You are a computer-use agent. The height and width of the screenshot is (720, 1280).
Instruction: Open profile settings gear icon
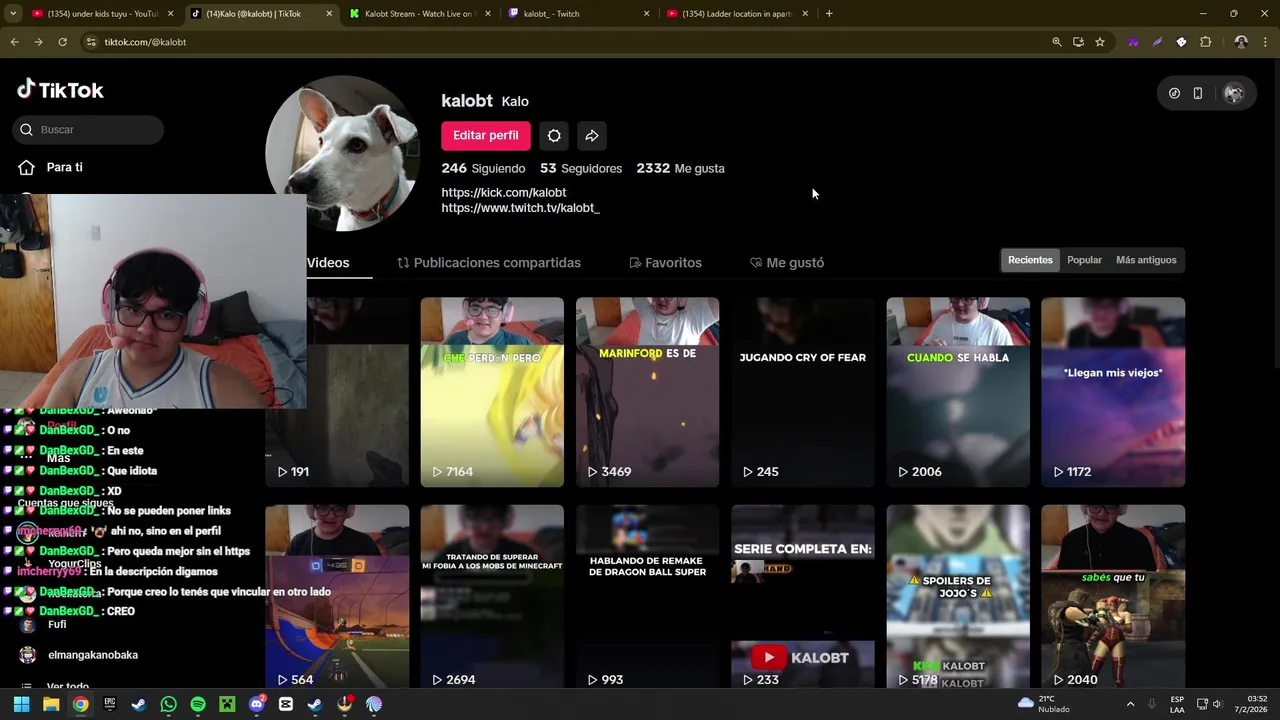click(x=554, y=135)
